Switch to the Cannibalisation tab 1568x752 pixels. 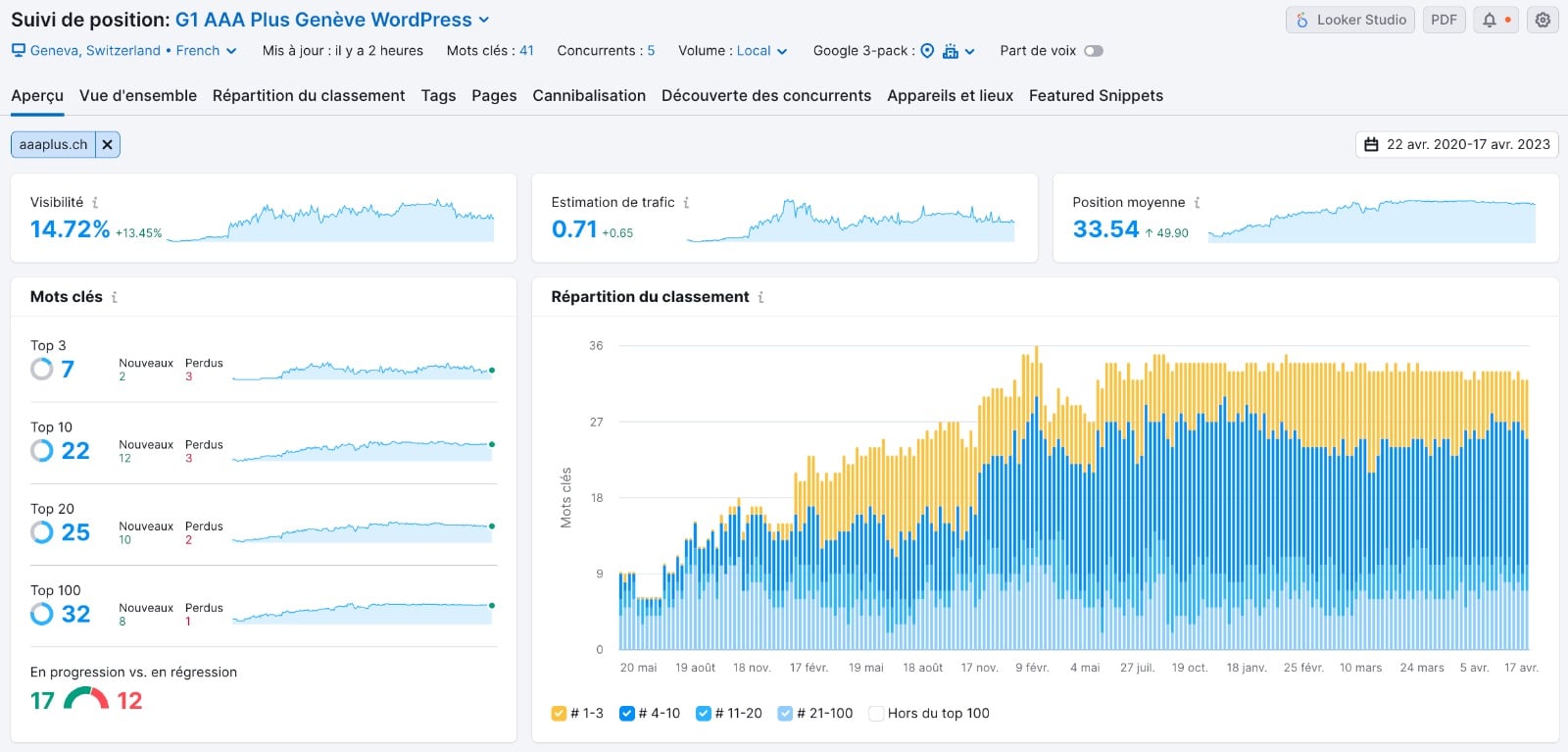click(x=589, y=96)
